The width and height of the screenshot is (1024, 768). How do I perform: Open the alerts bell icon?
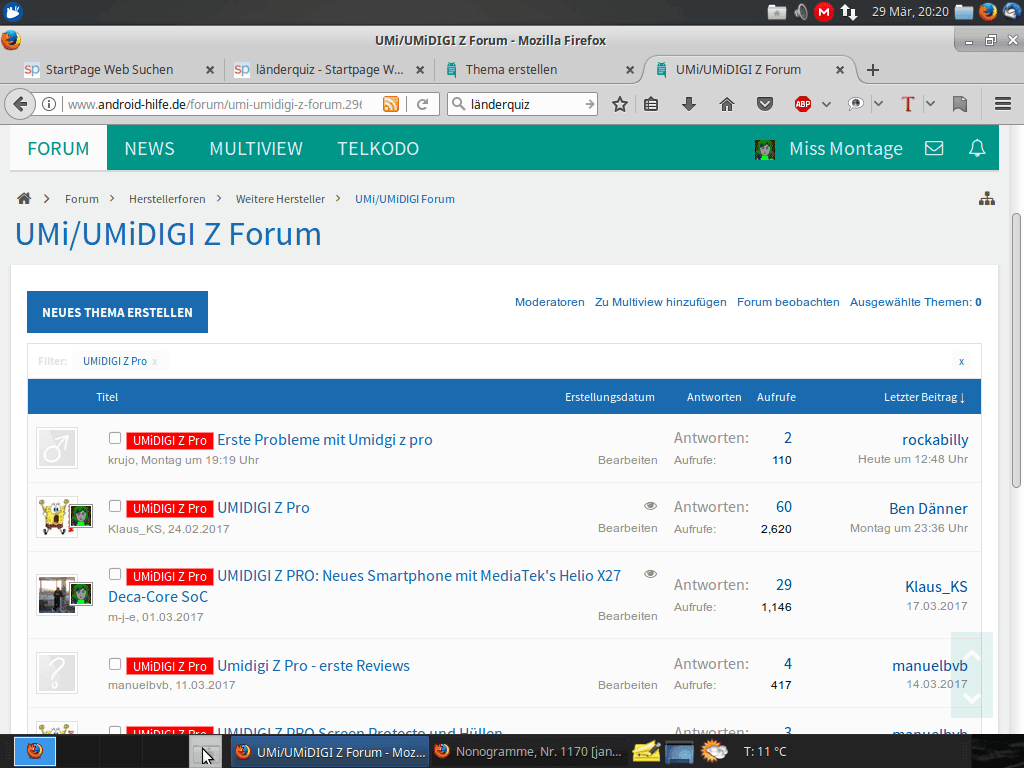coord(977,148)
